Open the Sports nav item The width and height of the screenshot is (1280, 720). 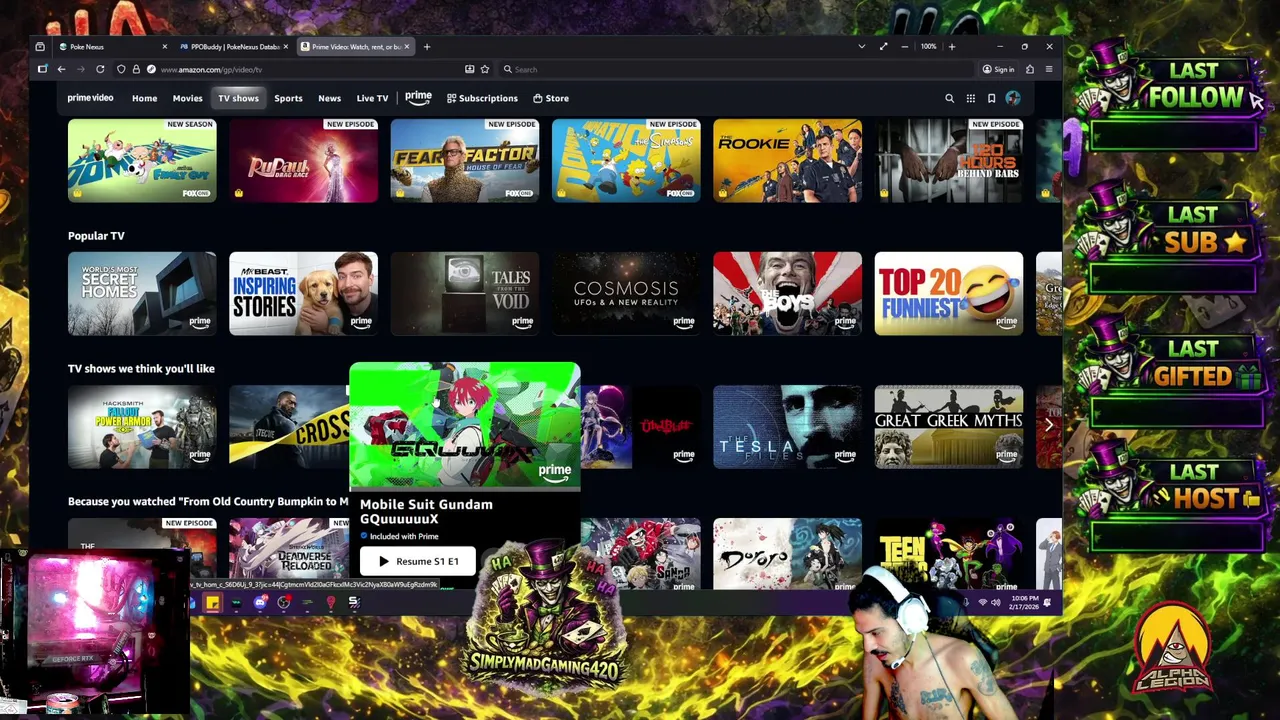click(x=288, y=98)
